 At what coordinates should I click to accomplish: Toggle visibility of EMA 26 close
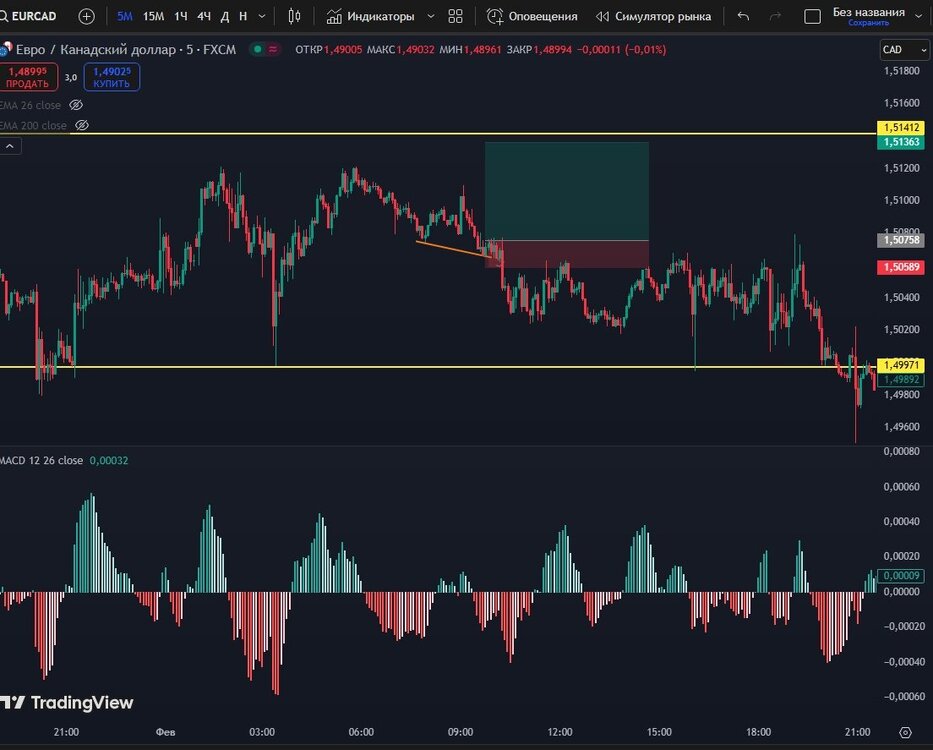(76, 105)
